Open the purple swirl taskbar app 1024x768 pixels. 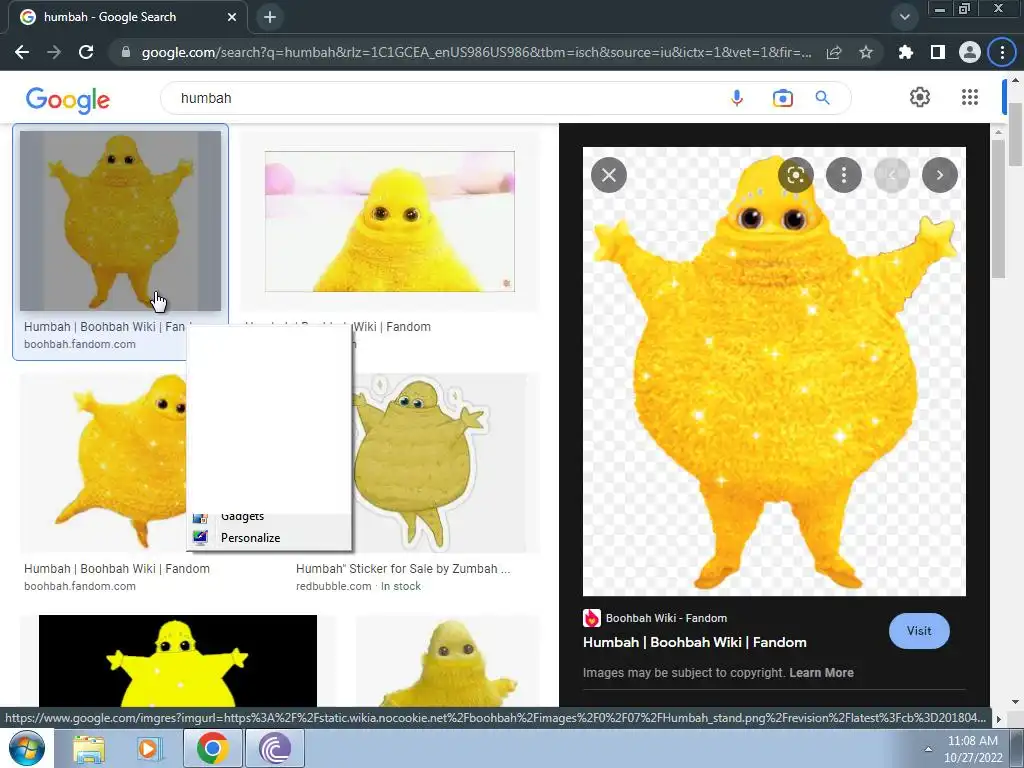coord(274,748)
